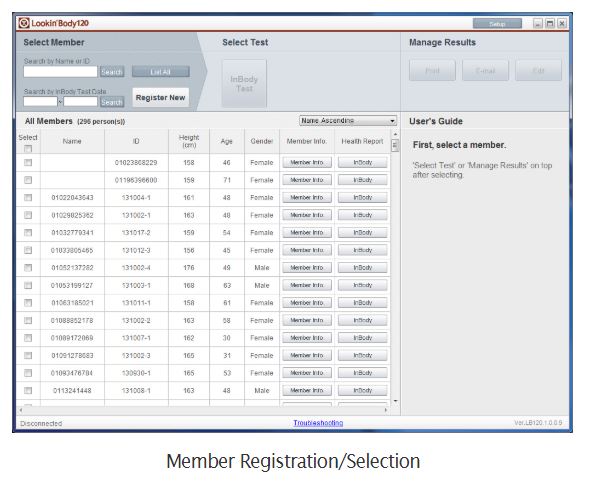Click the E-mail button in Manage Results
Viewport: 595px width, 489px height.
(485, 70)
